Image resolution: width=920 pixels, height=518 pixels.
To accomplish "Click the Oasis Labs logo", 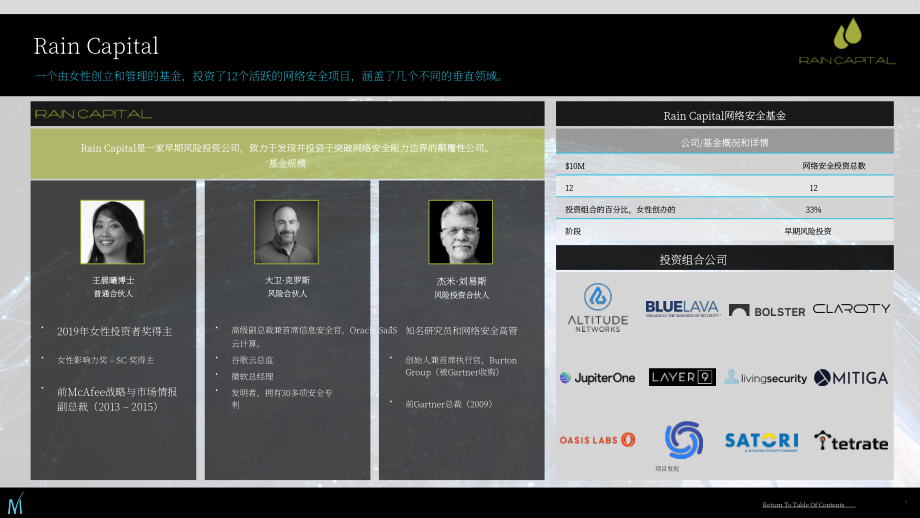I will [x=597, y=439].
